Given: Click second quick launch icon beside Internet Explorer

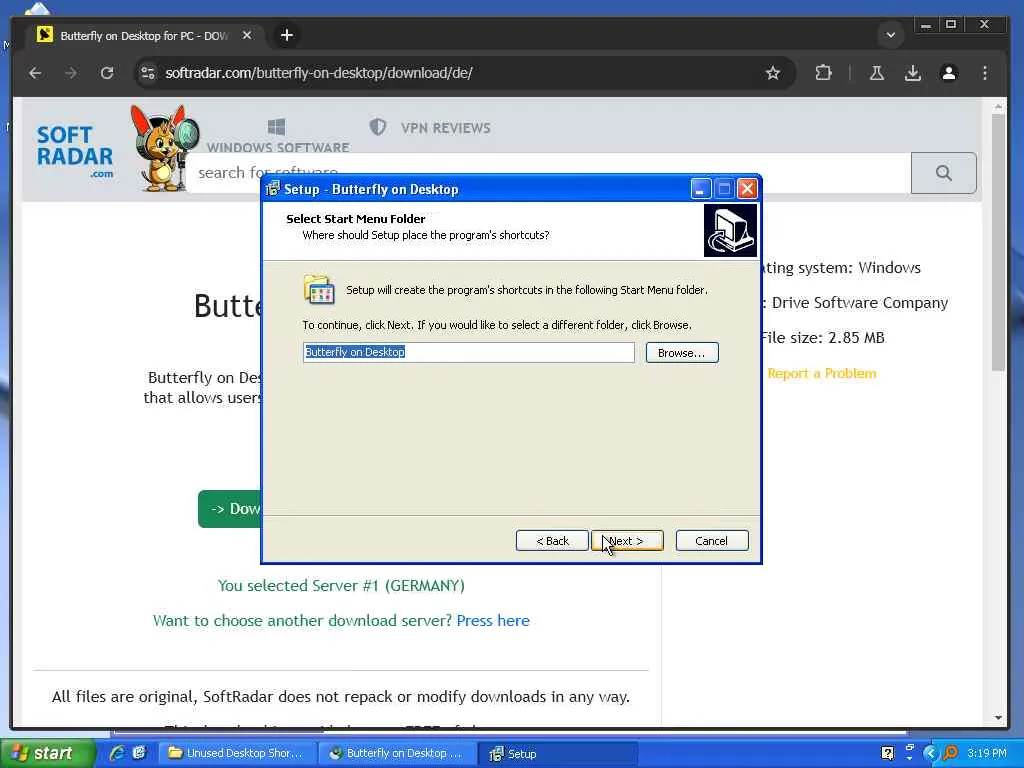Looking at the screenshot, I should pyautogui.click(x=139, y=753).
